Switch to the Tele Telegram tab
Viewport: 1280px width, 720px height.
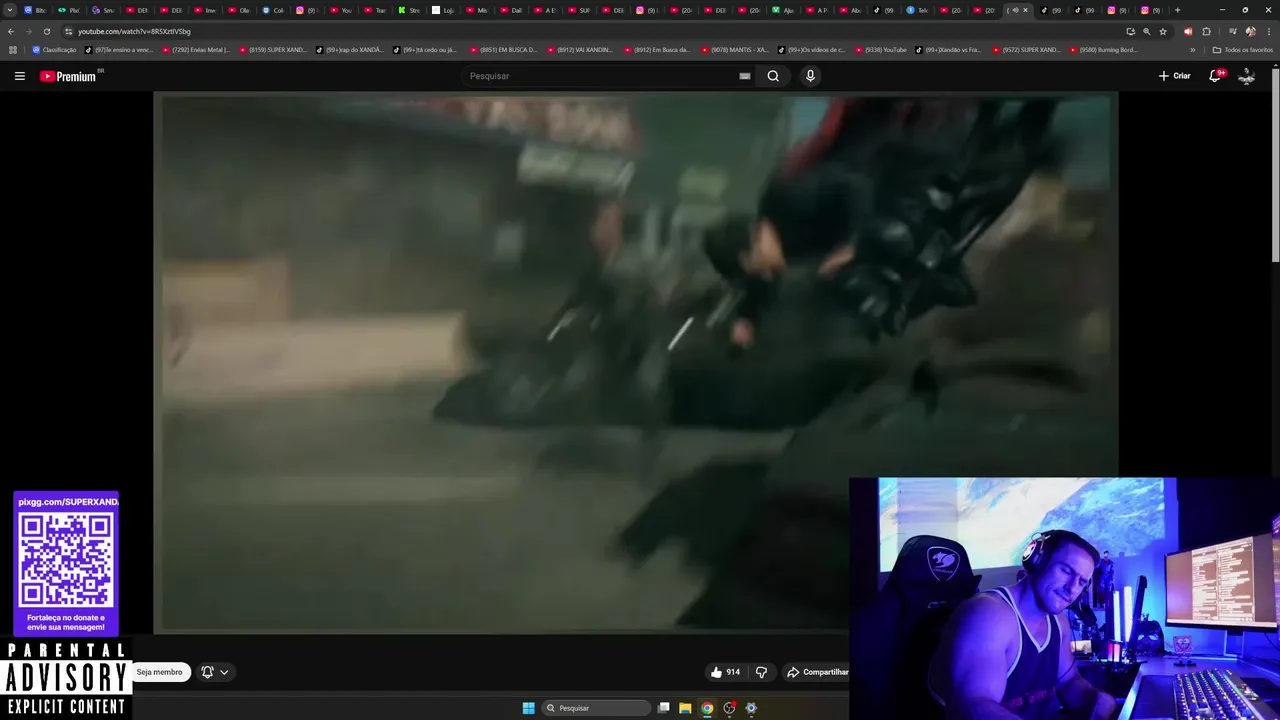[x=917, y=10]
